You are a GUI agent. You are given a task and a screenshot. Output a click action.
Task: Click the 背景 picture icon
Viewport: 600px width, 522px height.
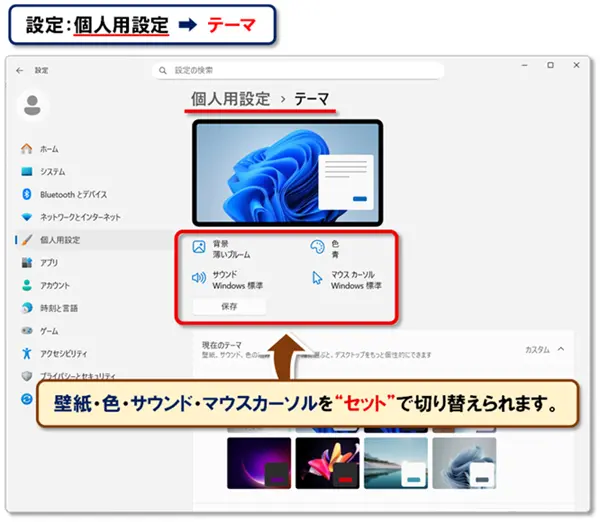pyautogui.click(x=199, y=247)
